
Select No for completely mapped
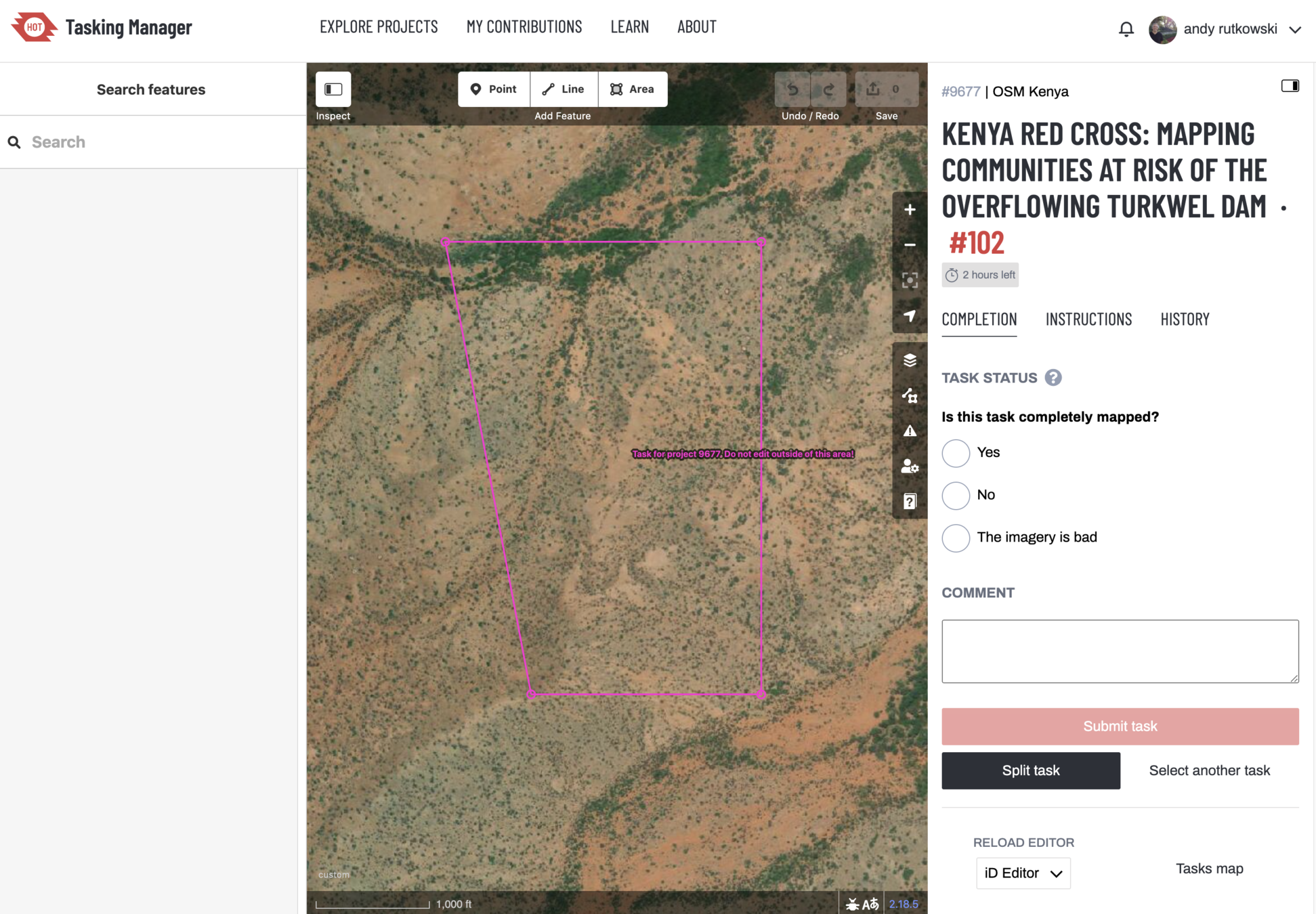(x=956, y=496)
